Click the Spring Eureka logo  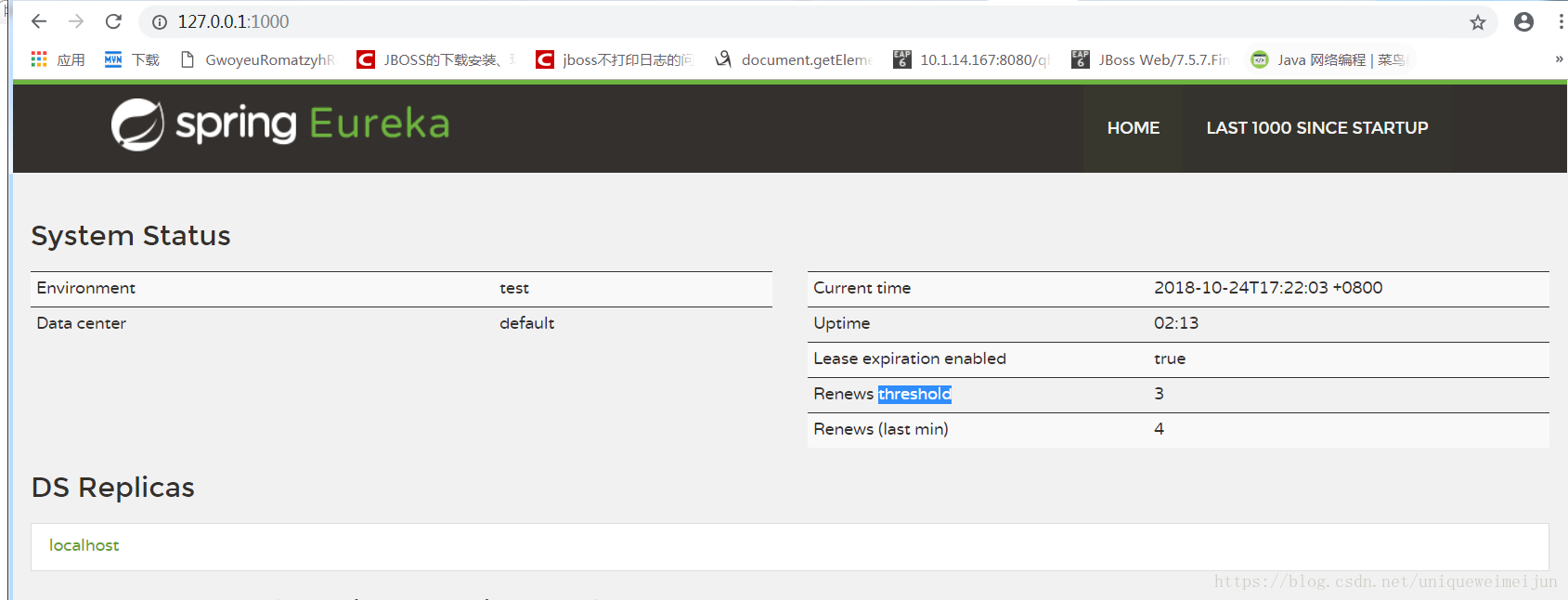point(280,124)
